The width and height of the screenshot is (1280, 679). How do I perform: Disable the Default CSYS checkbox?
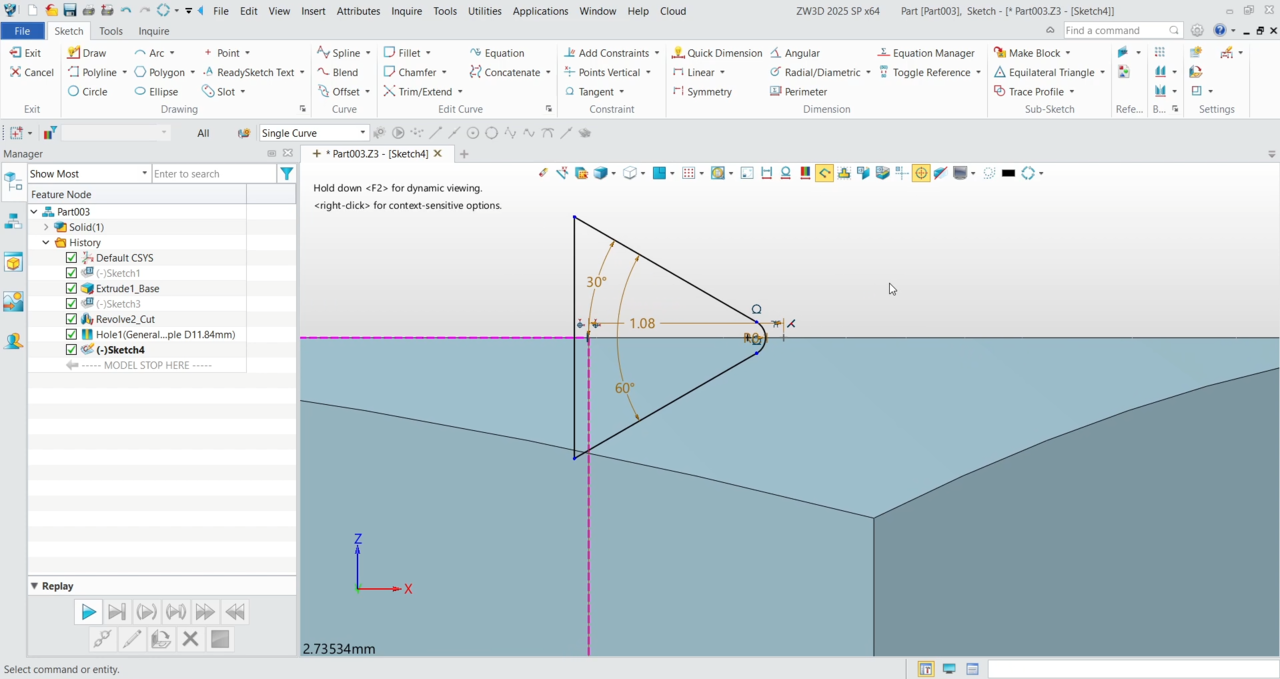pyautogui.click(x=71, y=258)
